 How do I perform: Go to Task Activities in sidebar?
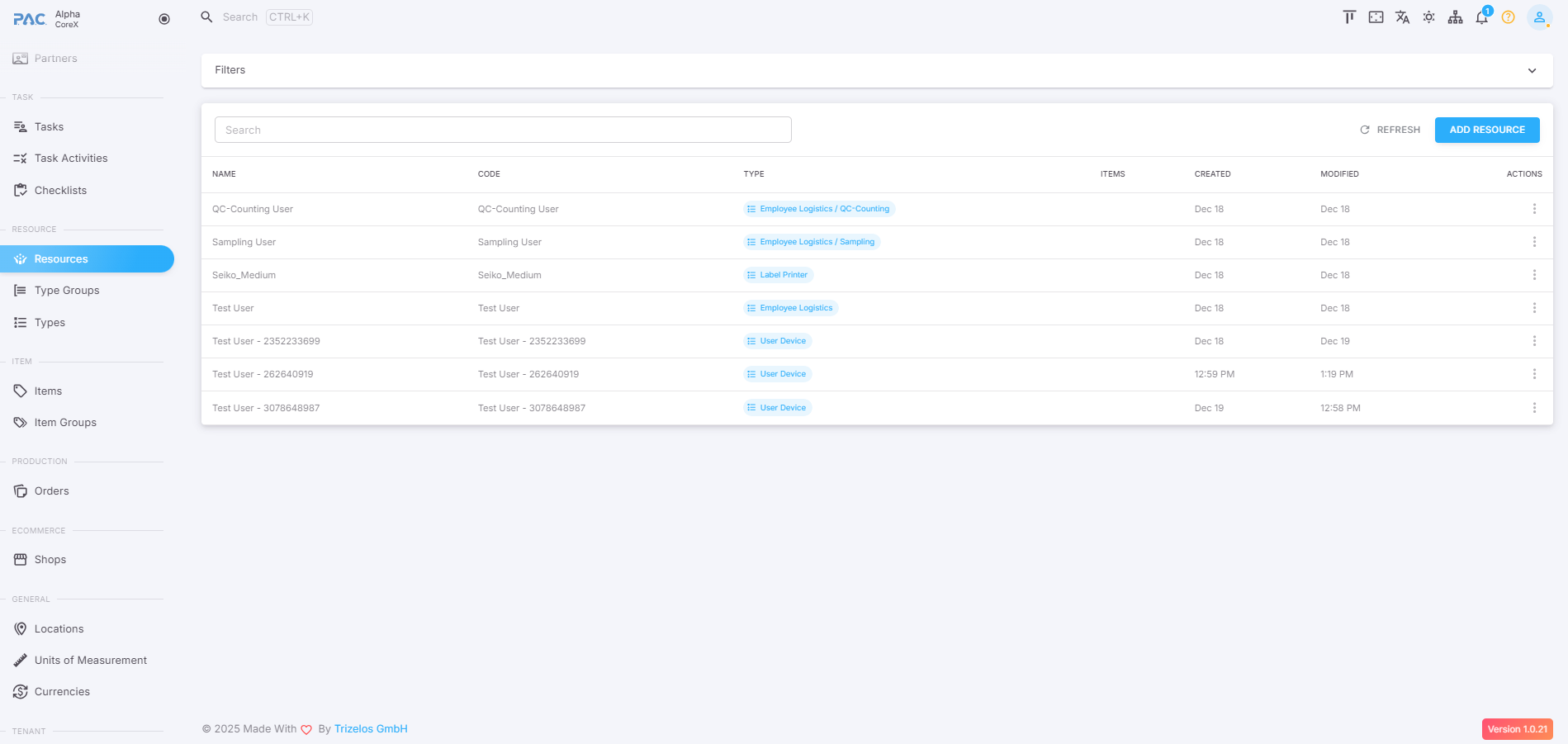coord(71,159)
